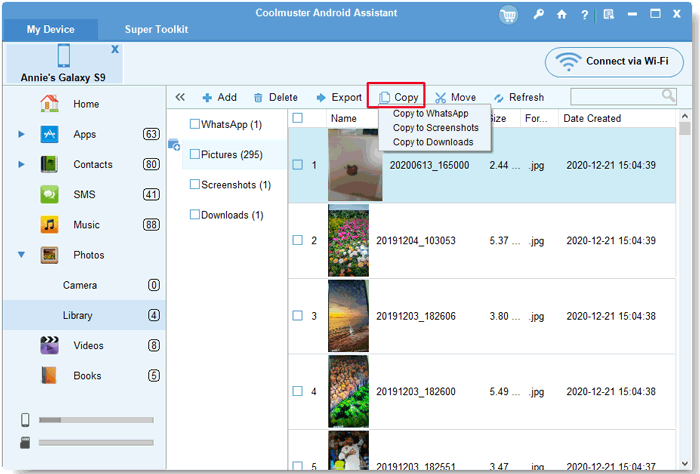Open the help question mark icon

pos(584,15)
